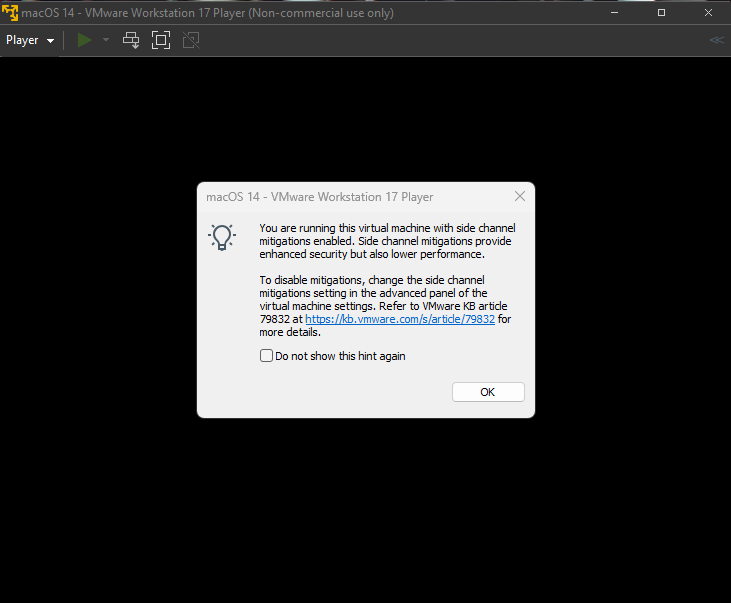The image size is (731, 603).
Task: Click the collapse toolbar double-chevron icon
Action: coord(717,40)
